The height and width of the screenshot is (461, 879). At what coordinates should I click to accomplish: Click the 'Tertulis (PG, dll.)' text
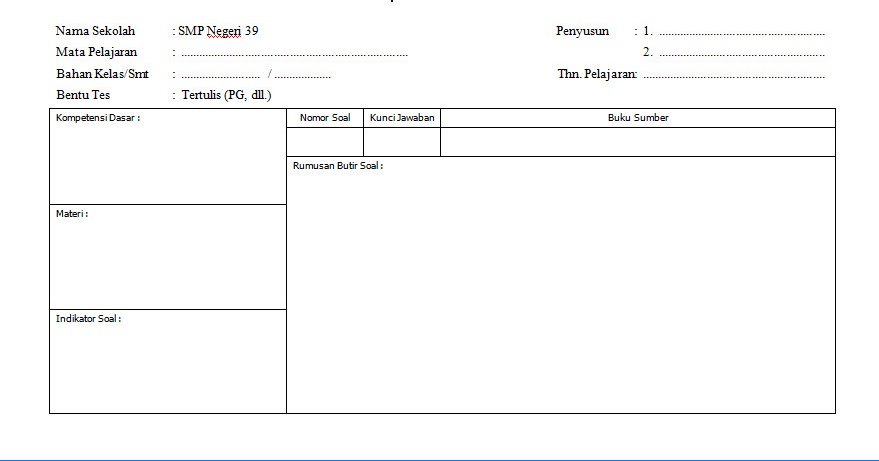coord(226,95)
